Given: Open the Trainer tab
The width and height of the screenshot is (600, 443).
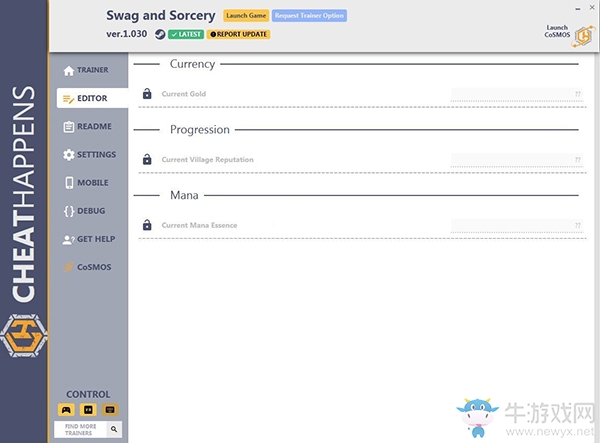Looking at the screenshot, I should (x=86, y=70).
